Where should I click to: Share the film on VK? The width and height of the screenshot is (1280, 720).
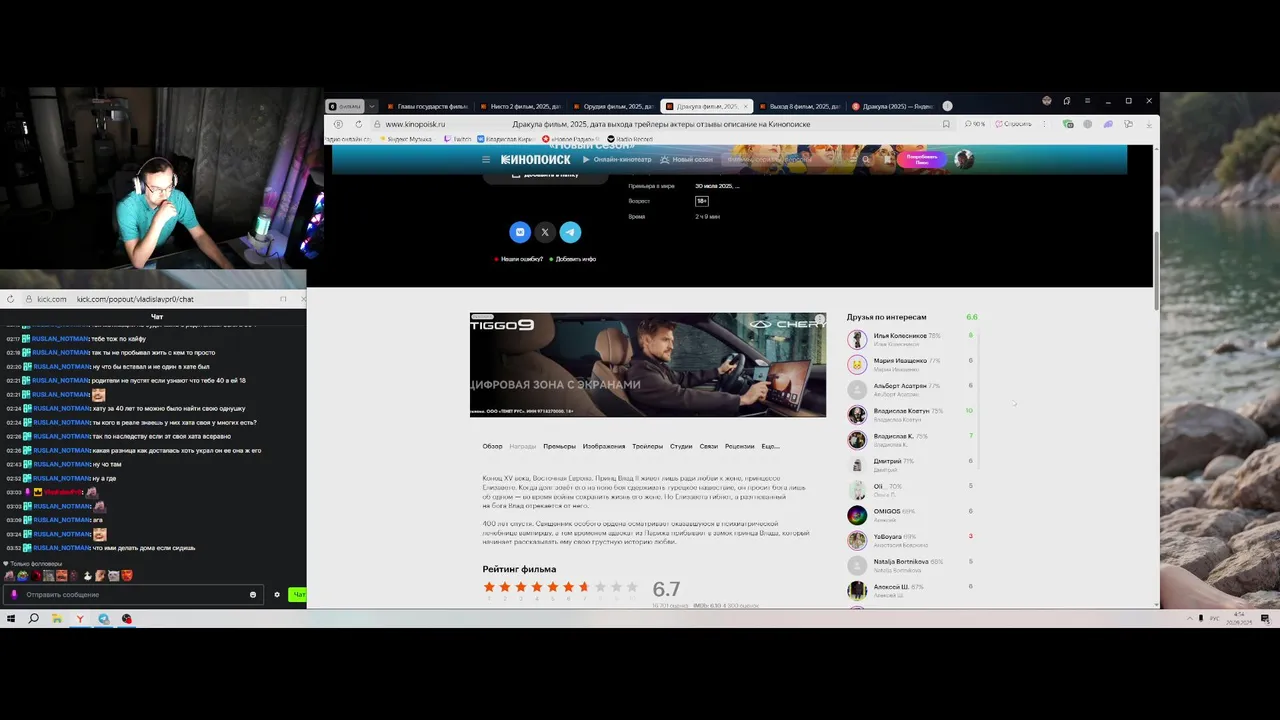520,232
